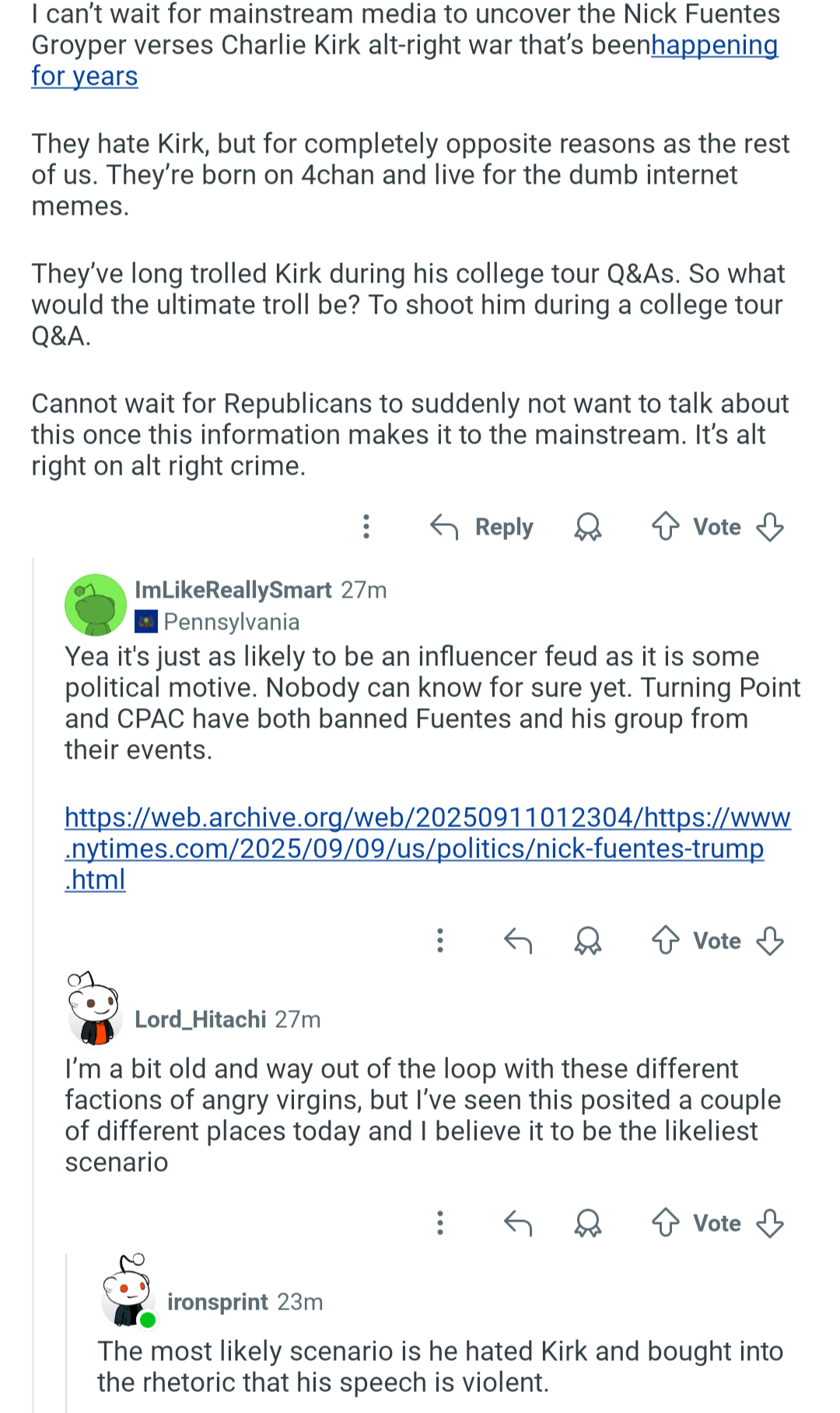Screen dimensions: 840x1413
Task: Upvote the top comment
Action: [x=666, y=527]
